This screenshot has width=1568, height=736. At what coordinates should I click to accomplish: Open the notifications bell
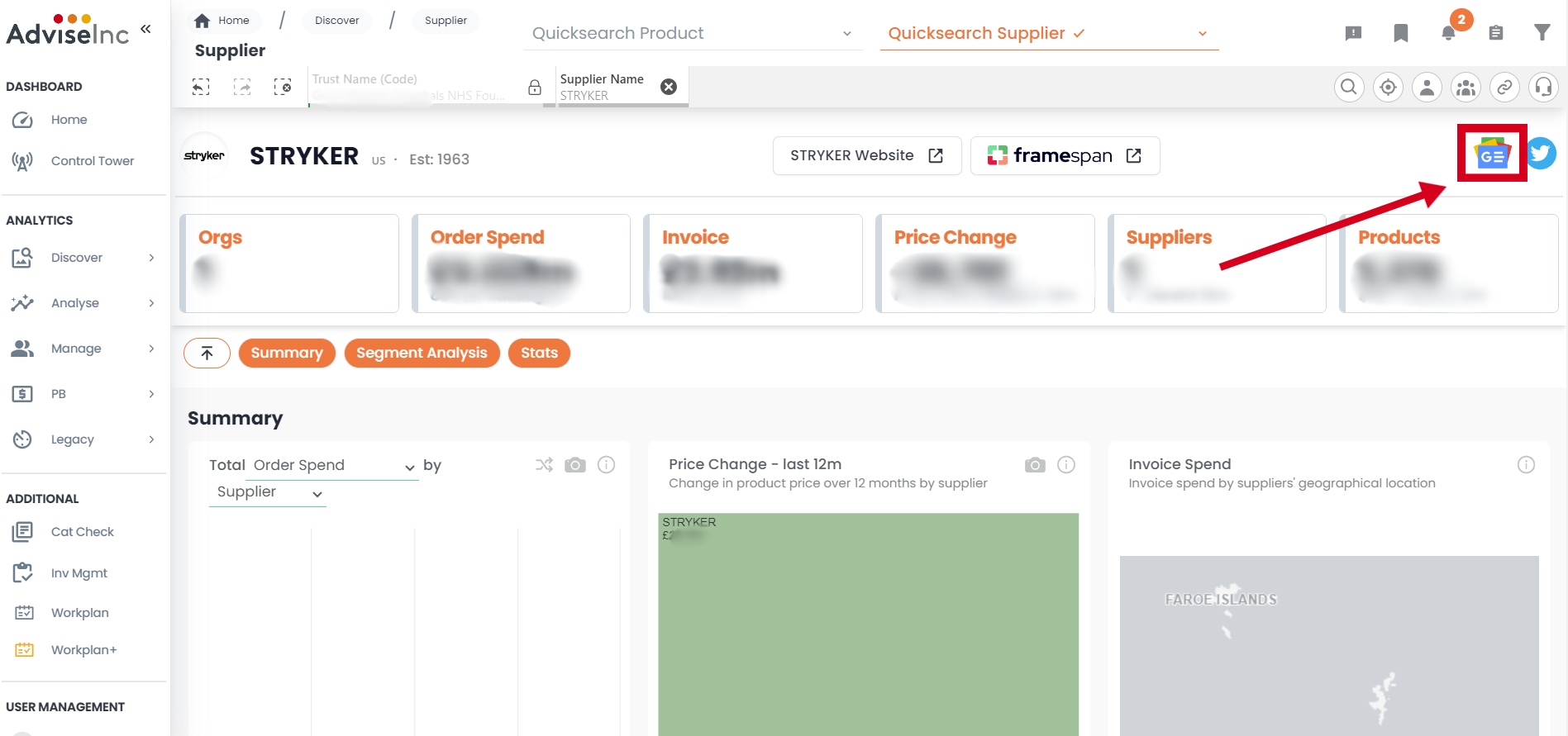(x=1448, y=33)
